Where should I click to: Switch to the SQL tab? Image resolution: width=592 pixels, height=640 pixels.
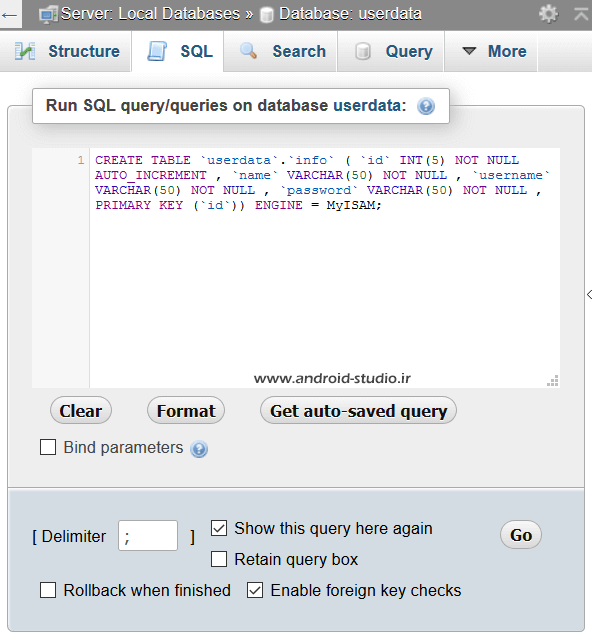coord(178,51)
